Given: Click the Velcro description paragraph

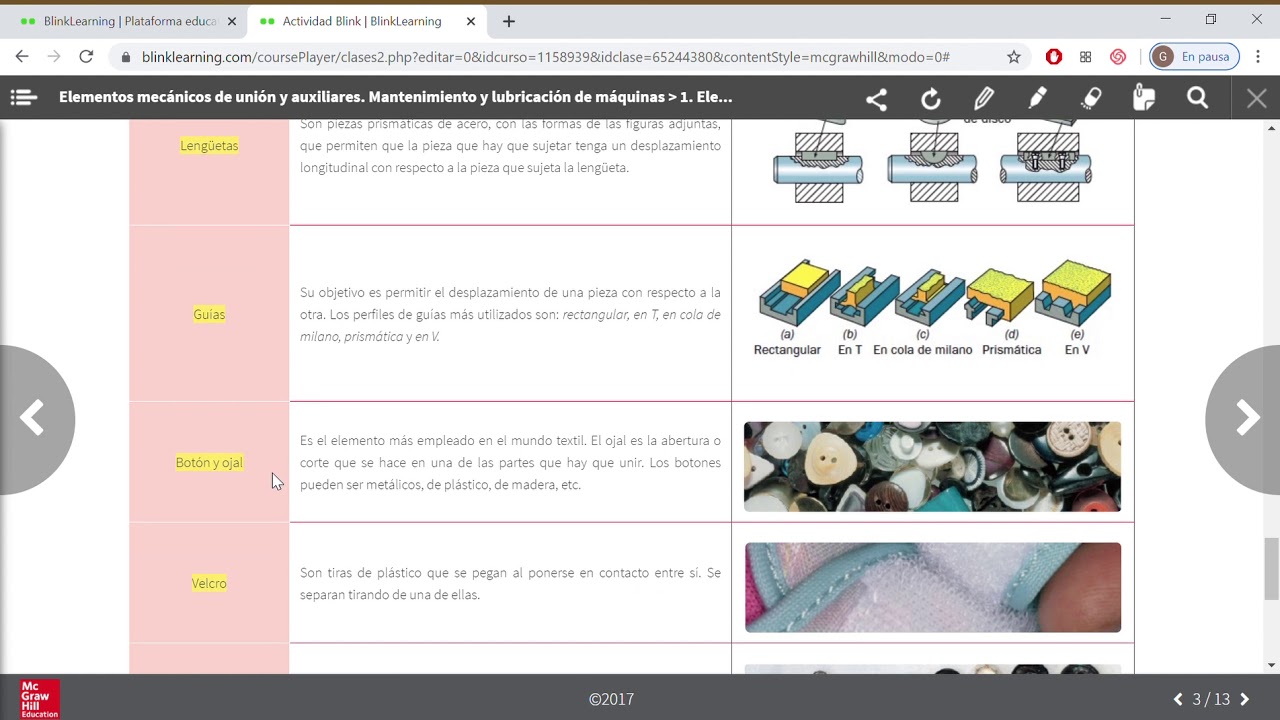Looking at the screenshot, I should coord(510,584).
